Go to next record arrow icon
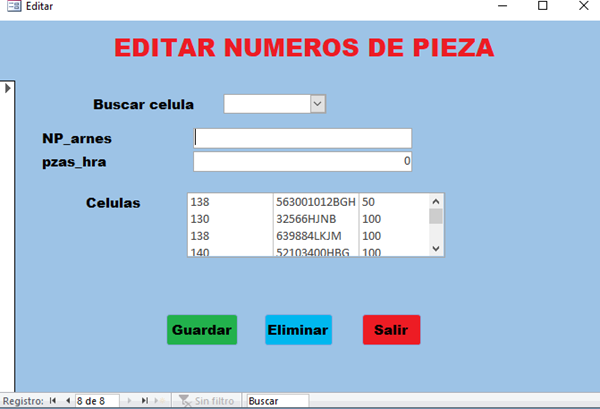The height and width of the screenshot is (409, 600). (129, 401)
